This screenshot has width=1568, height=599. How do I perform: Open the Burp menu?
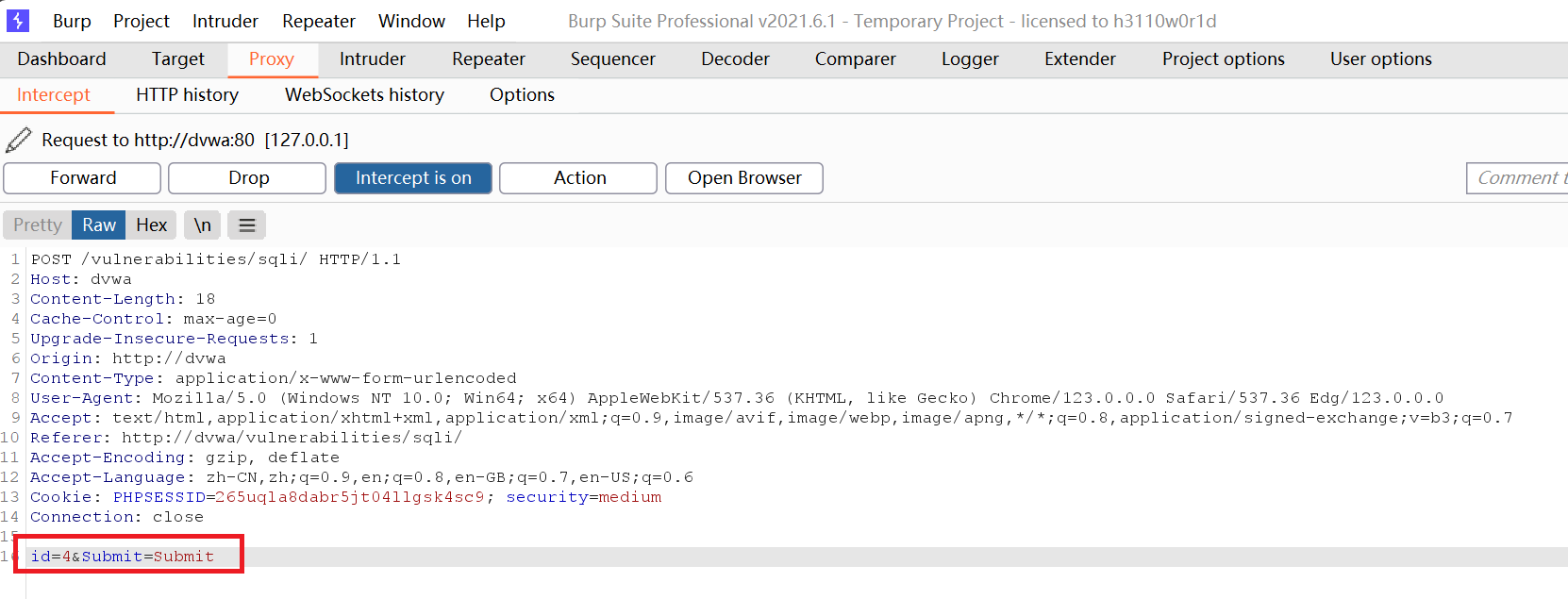click(72, 21)
